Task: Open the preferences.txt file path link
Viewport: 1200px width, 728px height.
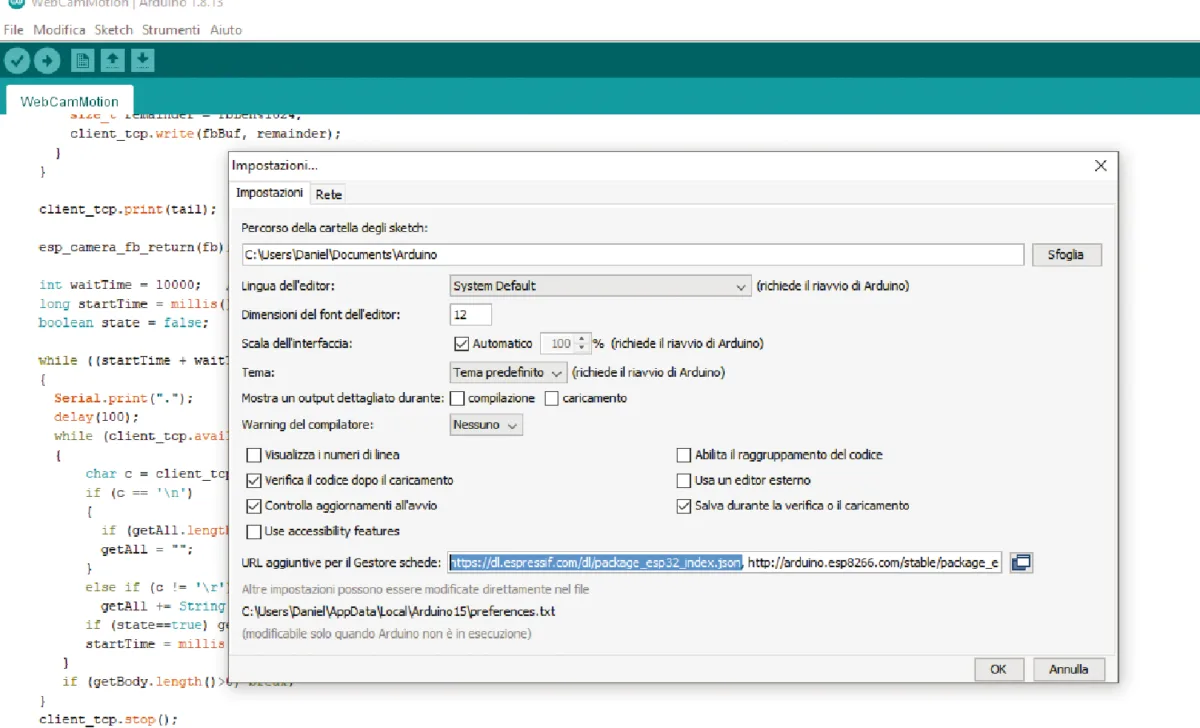Action: pos(398,611)
